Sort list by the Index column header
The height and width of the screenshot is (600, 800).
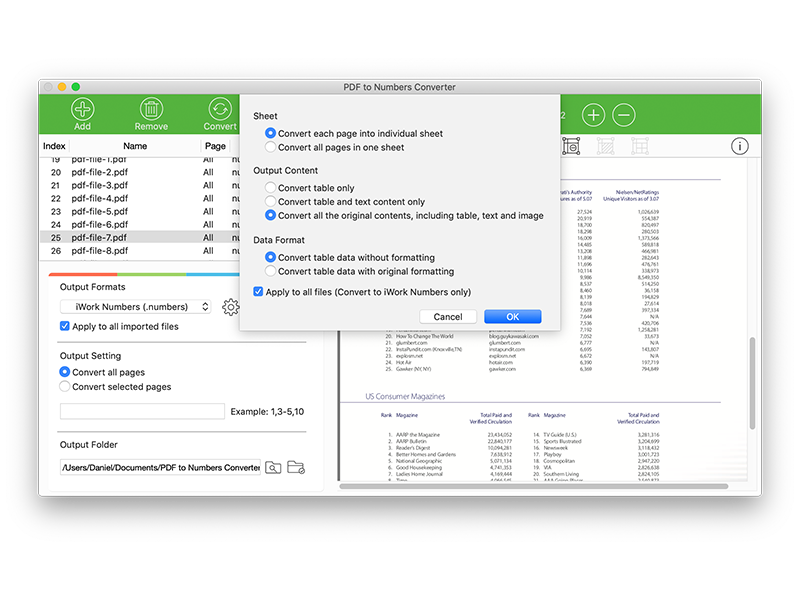[54, 146]
